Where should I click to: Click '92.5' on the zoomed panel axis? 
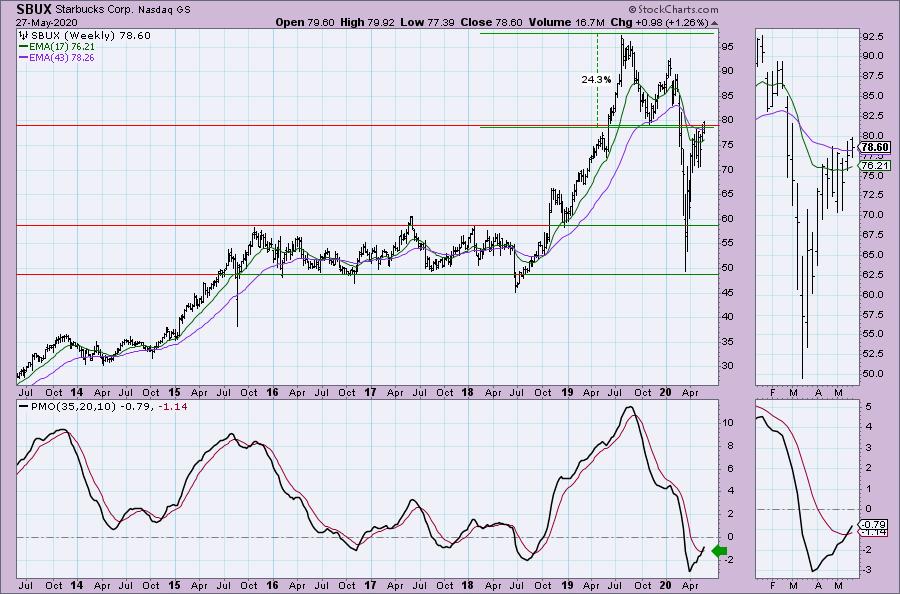tap(872, 36)
